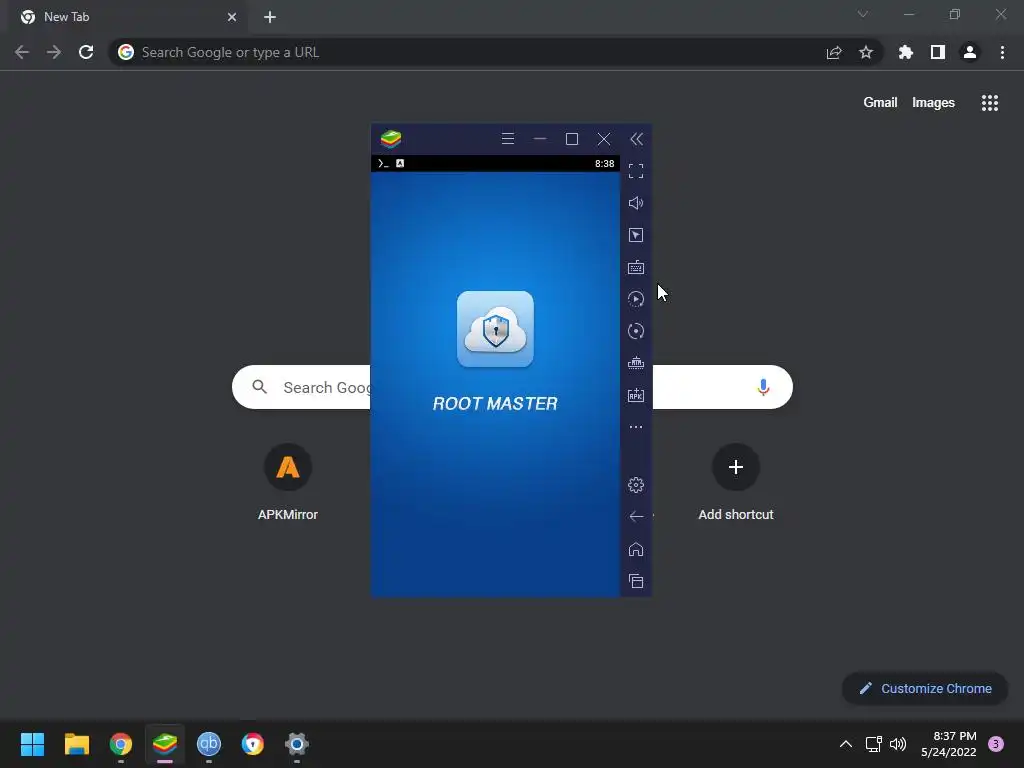Open recent apps icon in BlueStacks sidebar
The height and width of the screenshot is (768, 1024).
click(x=635, y=581)
